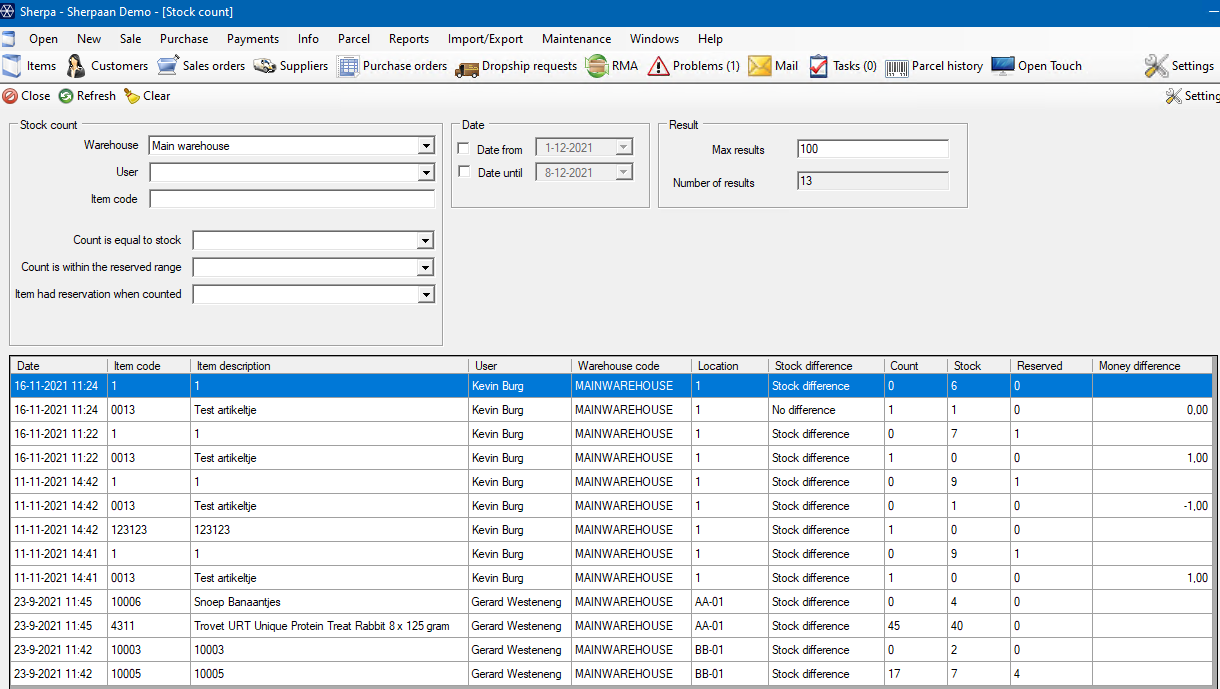Open Tasks (0) checklist icon
Image resolution: width=1220 pixels, height=689 pixels.
818,66
